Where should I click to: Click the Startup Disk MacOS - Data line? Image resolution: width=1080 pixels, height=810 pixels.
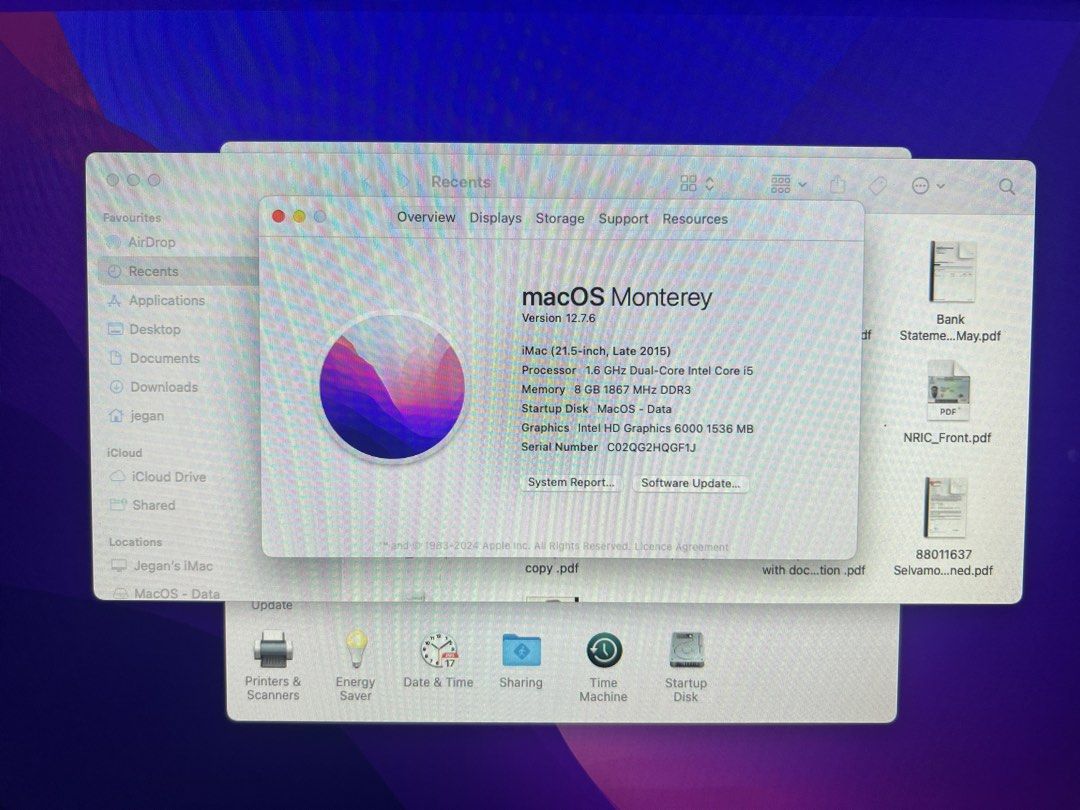(x=596, y=408)
